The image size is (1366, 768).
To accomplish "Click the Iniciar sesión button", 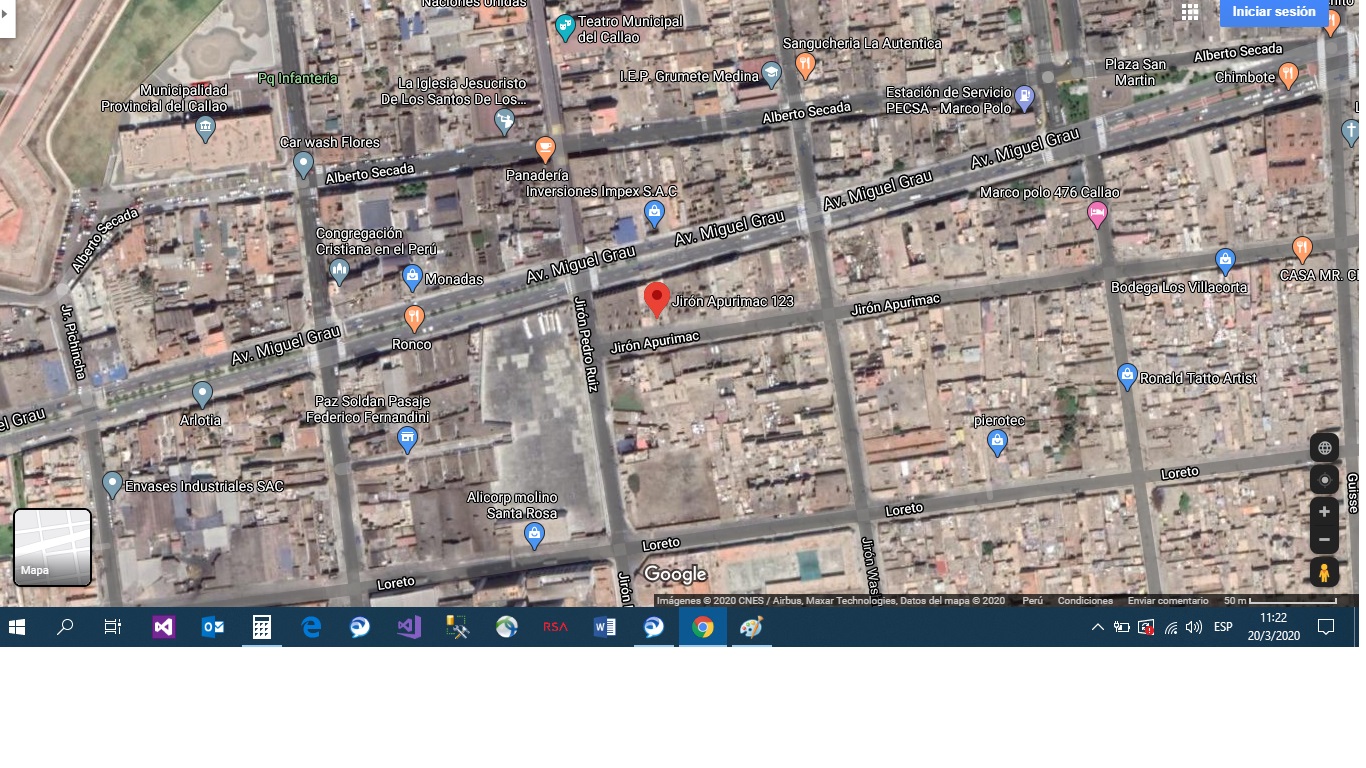I will 1274,12.
